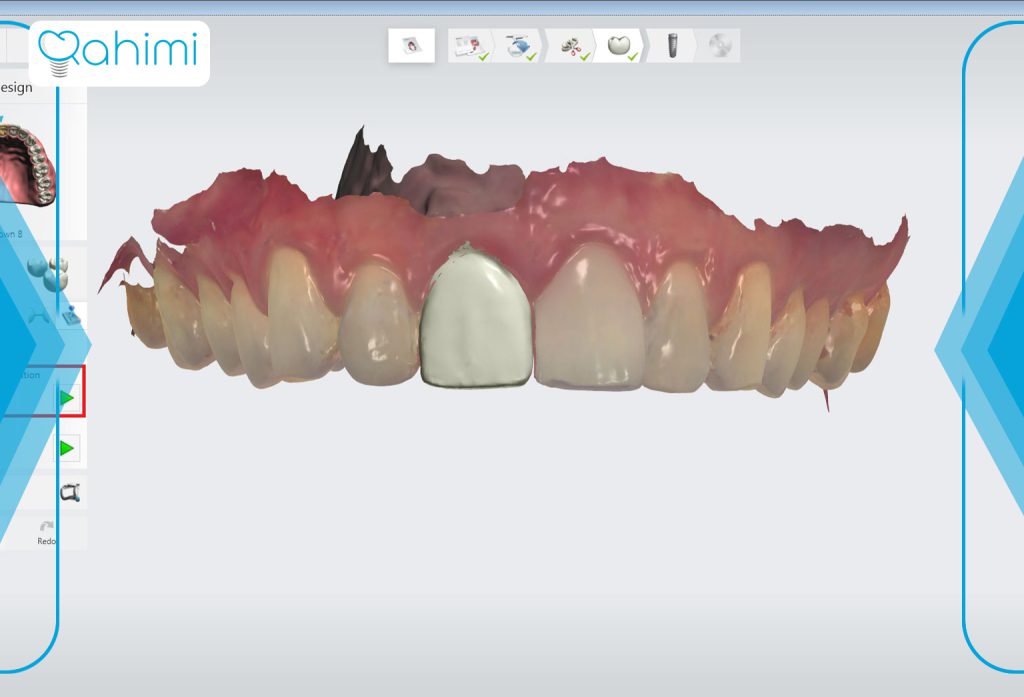Click the lower green play arrow button

tap(67, 448)
